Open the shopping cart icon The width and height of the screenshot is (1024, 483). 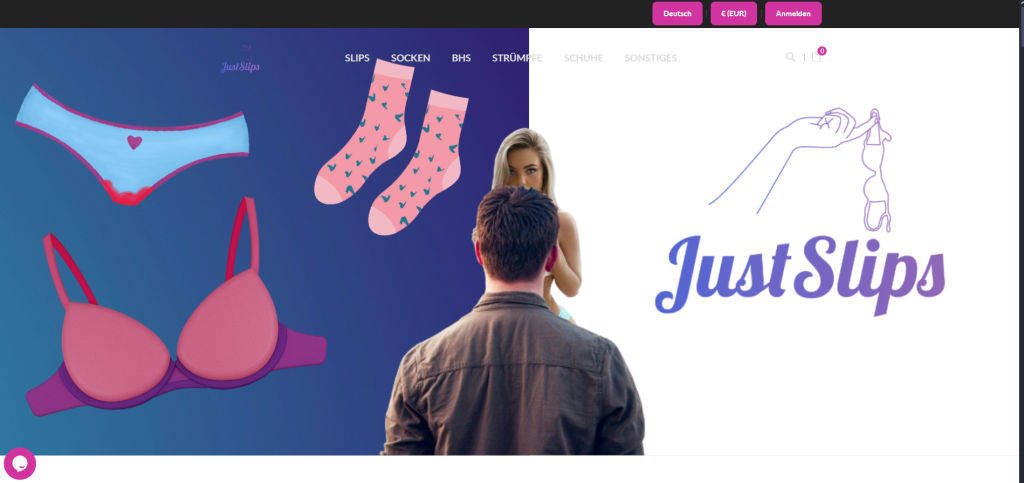click(x=817, y=56)
